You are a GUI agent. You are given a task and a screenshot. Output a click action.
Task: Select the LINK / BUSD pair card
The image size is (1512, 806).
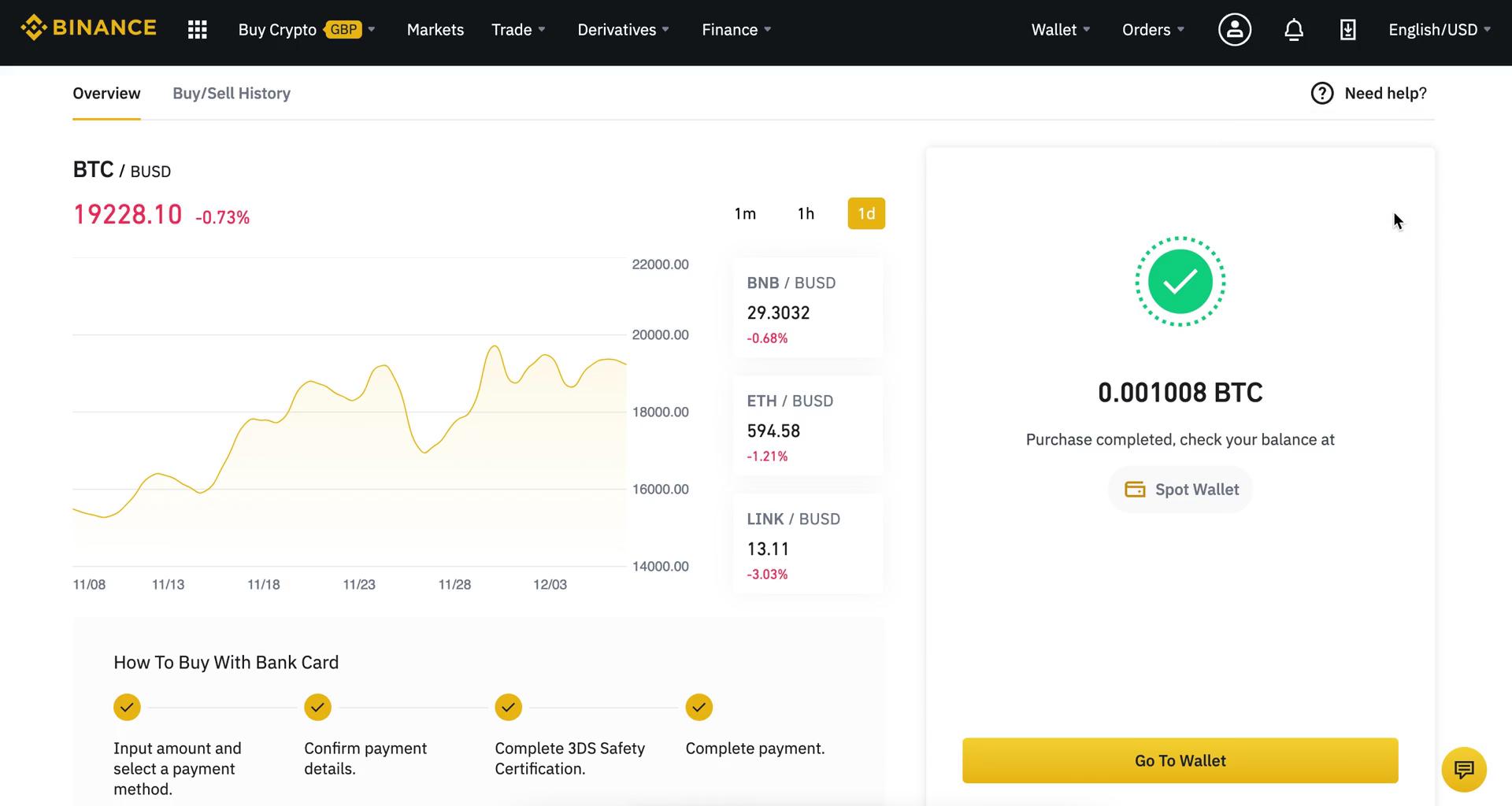tap(808, 545)
